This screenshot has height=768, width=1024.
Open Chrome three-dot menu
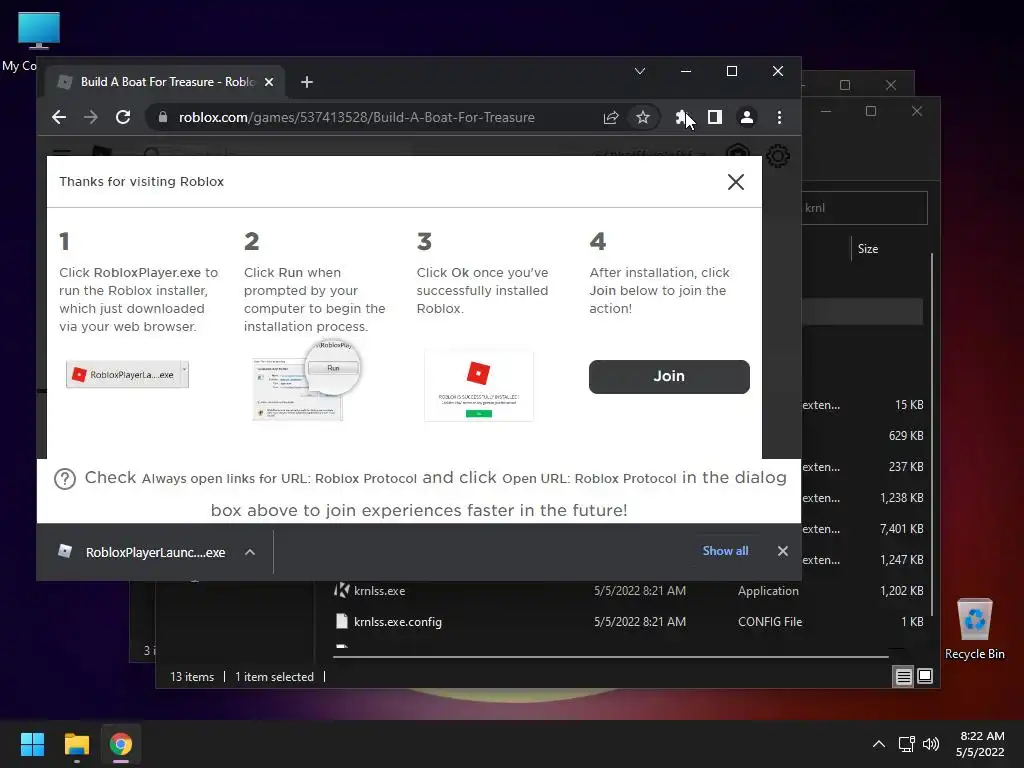[x=779, y=118]
